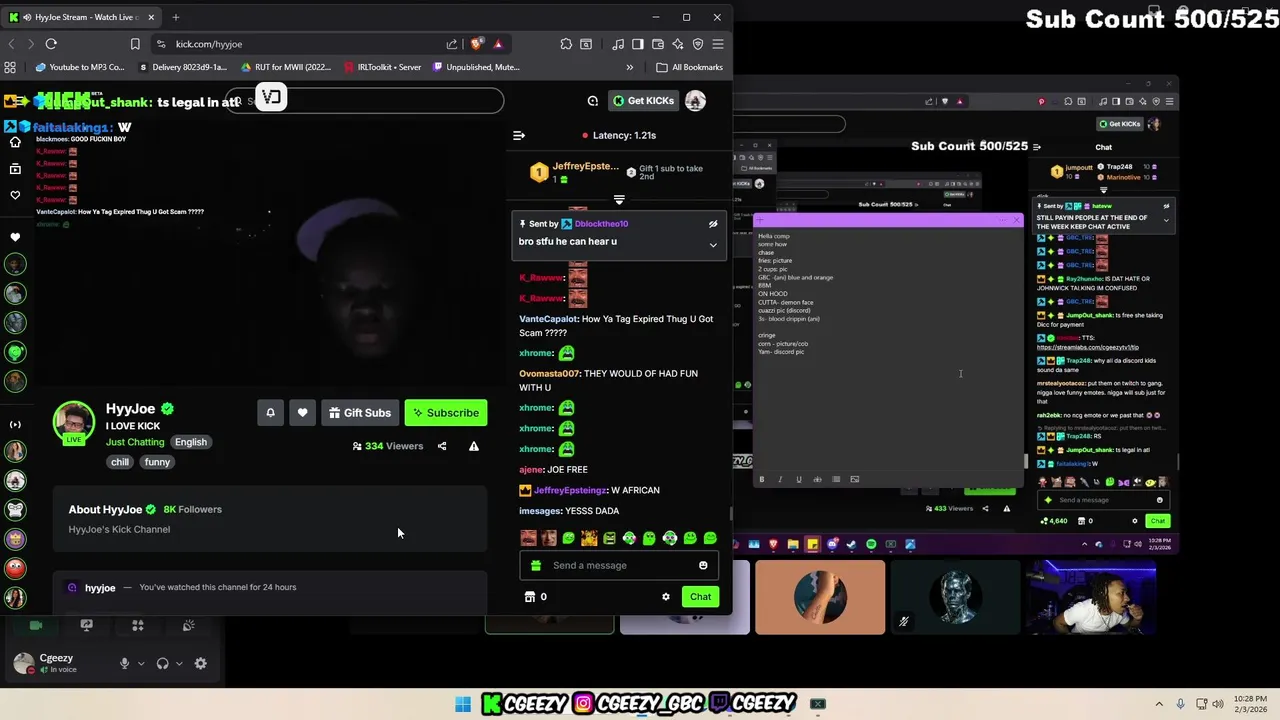Mute Discord microphone
The width and height of the screenshot is (1280, 720).
[125, 663]
